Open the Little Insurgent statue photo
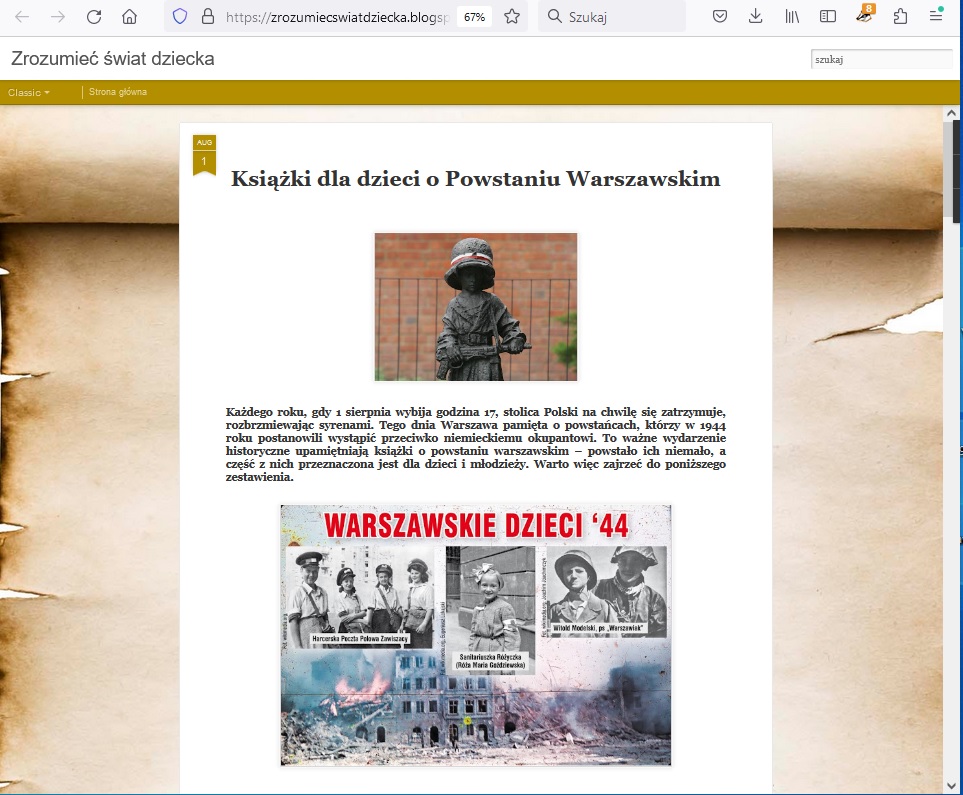The height and width of the screenshot is (795, 963). click(x=476, y=307)
